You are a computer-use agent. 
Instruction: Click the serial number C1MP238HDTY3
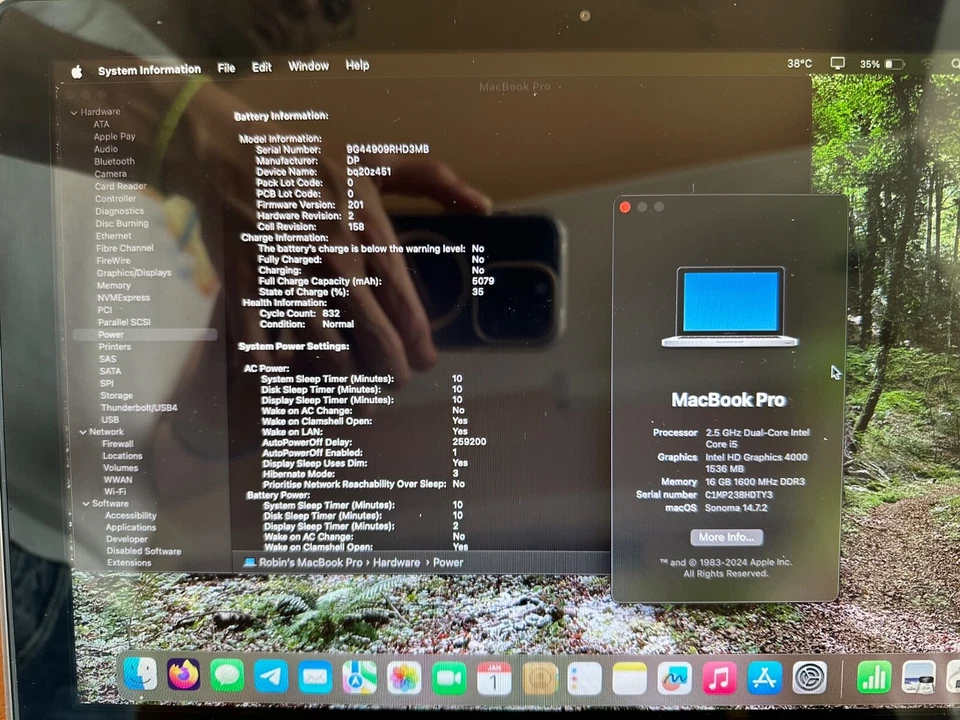(x=739, y=495)
